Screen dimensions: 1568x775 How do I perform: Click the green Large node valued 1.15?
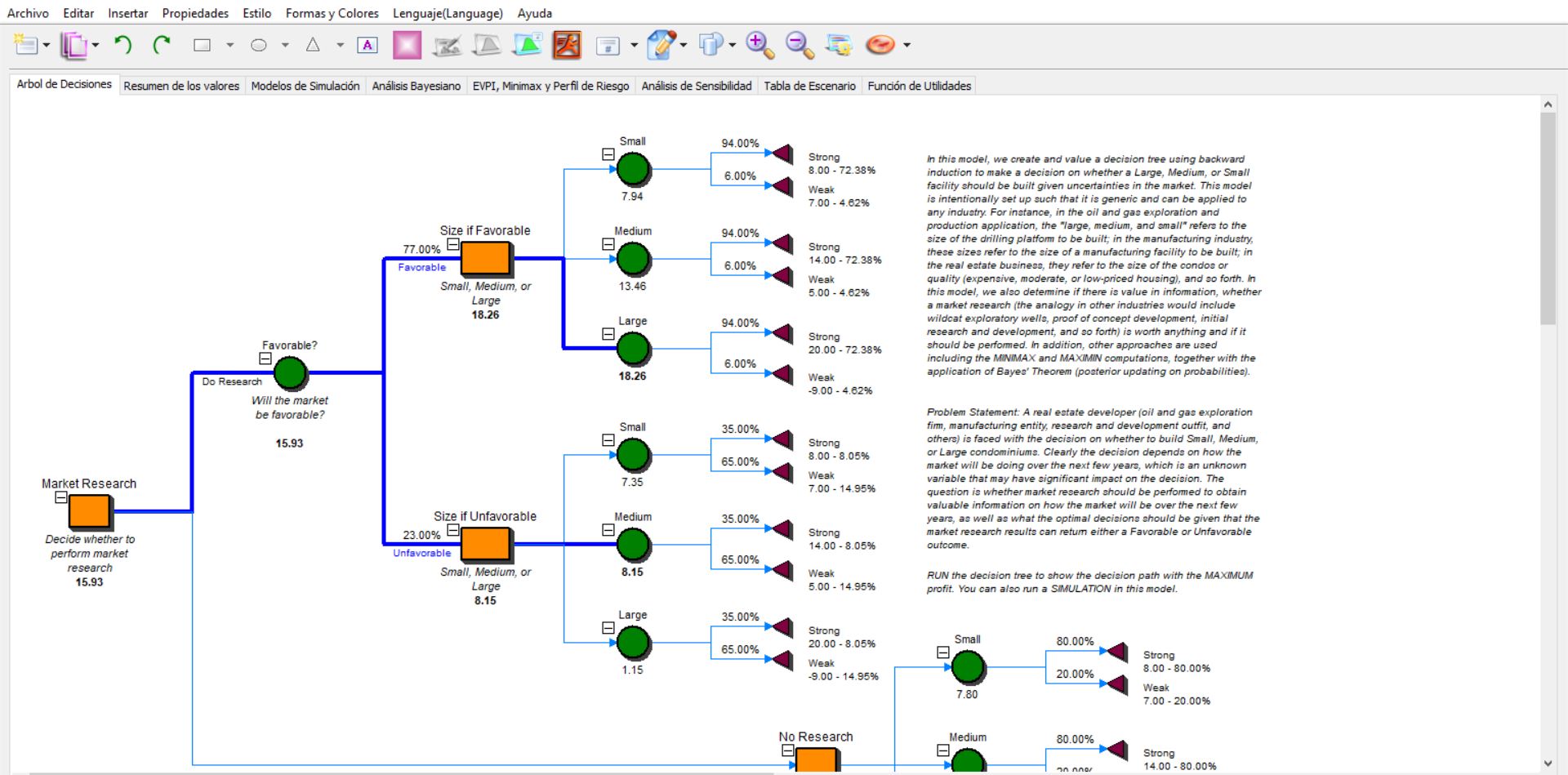[633, 643]
